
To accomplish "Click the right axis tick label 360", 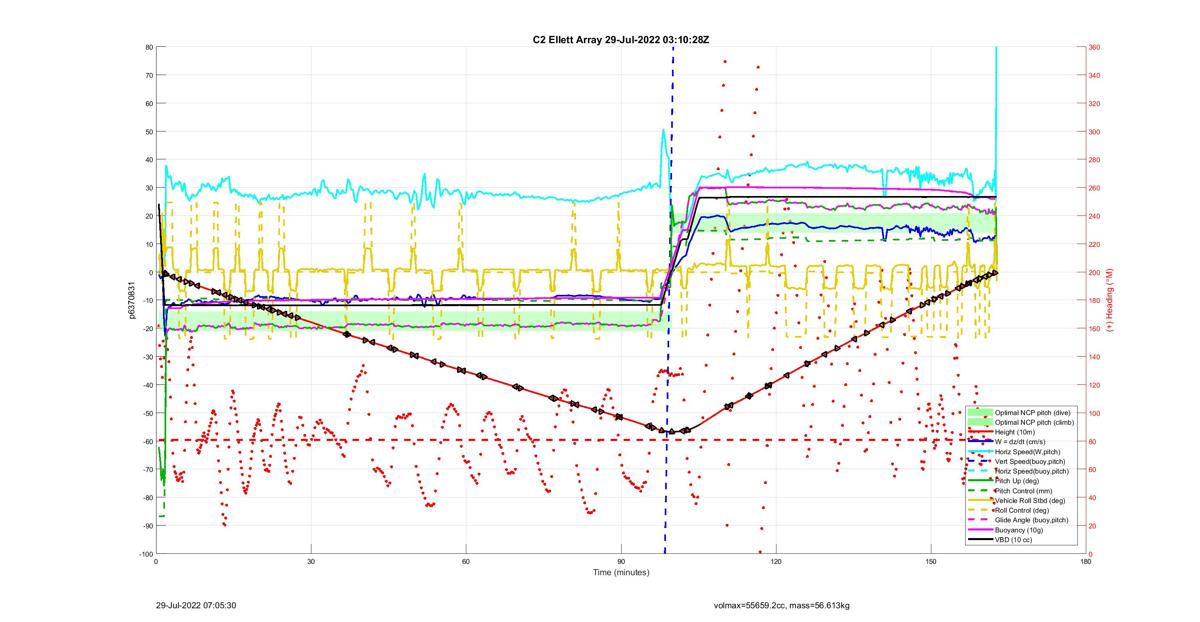I will click(x=1094, y=47).
